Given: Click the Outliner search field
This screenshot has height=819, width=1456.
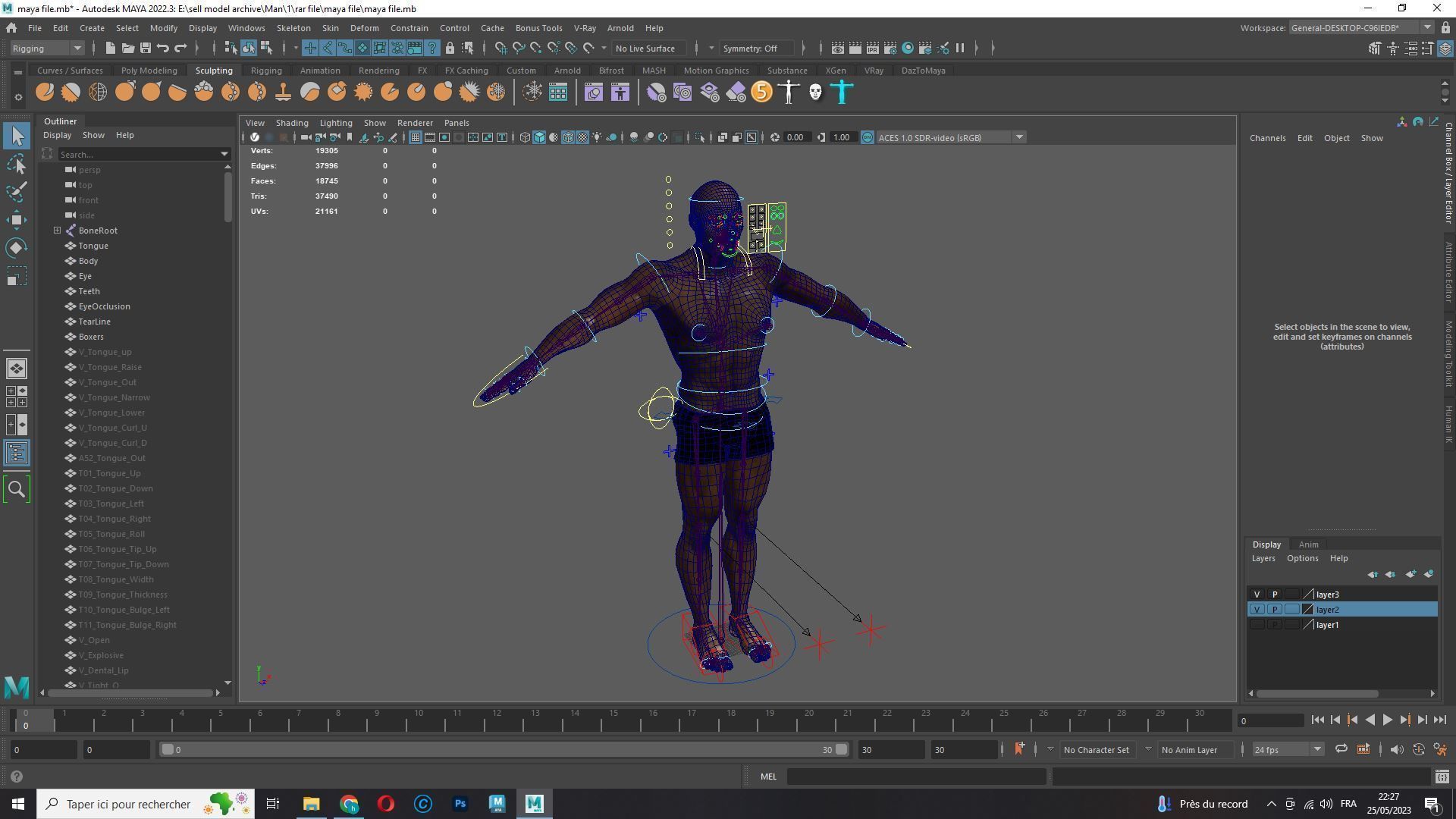Looking at the screenshot, I should coord(144,154).
